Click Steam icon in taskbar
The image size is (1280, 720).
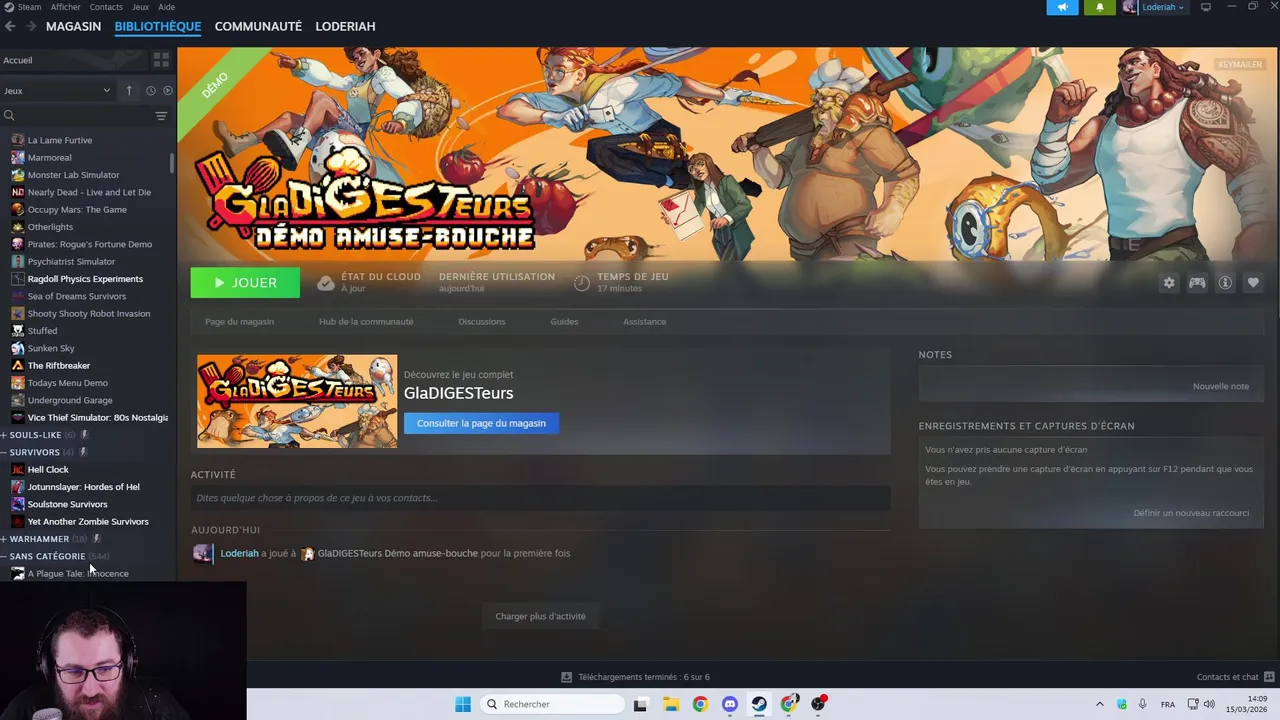point(759,704)
